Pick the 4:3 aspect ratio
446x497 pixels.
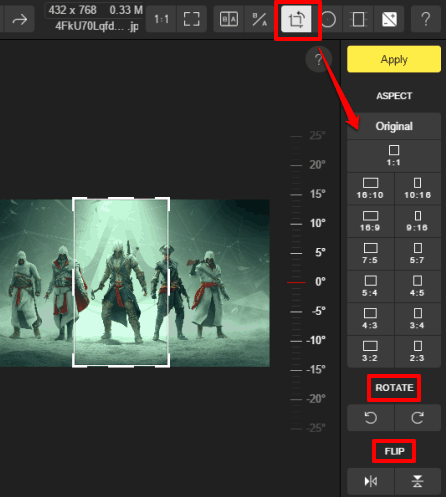point(370,319)
